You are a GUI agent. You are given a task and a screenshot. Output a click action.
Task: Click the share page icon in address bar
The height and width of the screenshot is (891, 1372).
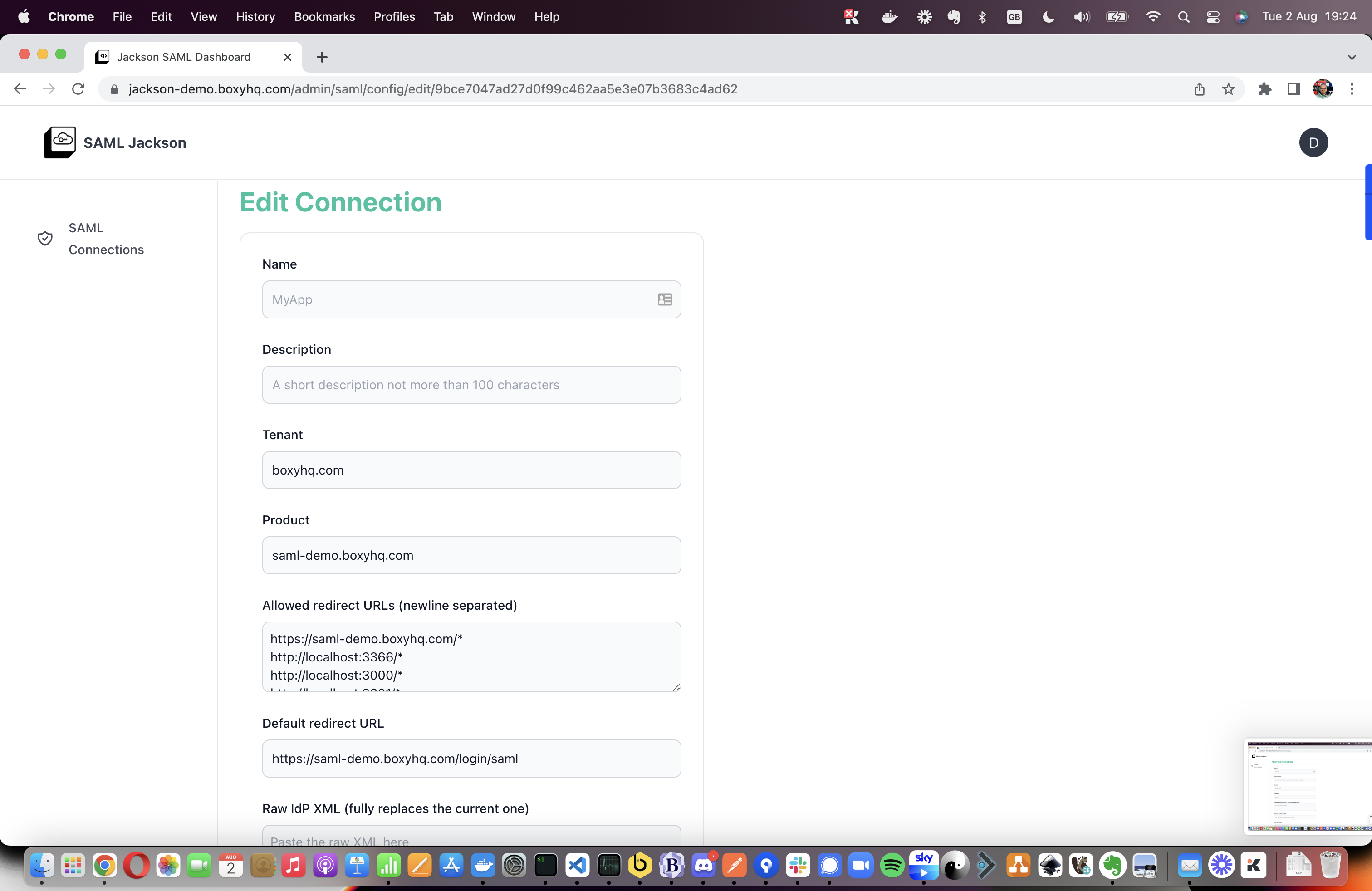[x=1199, y=89]
